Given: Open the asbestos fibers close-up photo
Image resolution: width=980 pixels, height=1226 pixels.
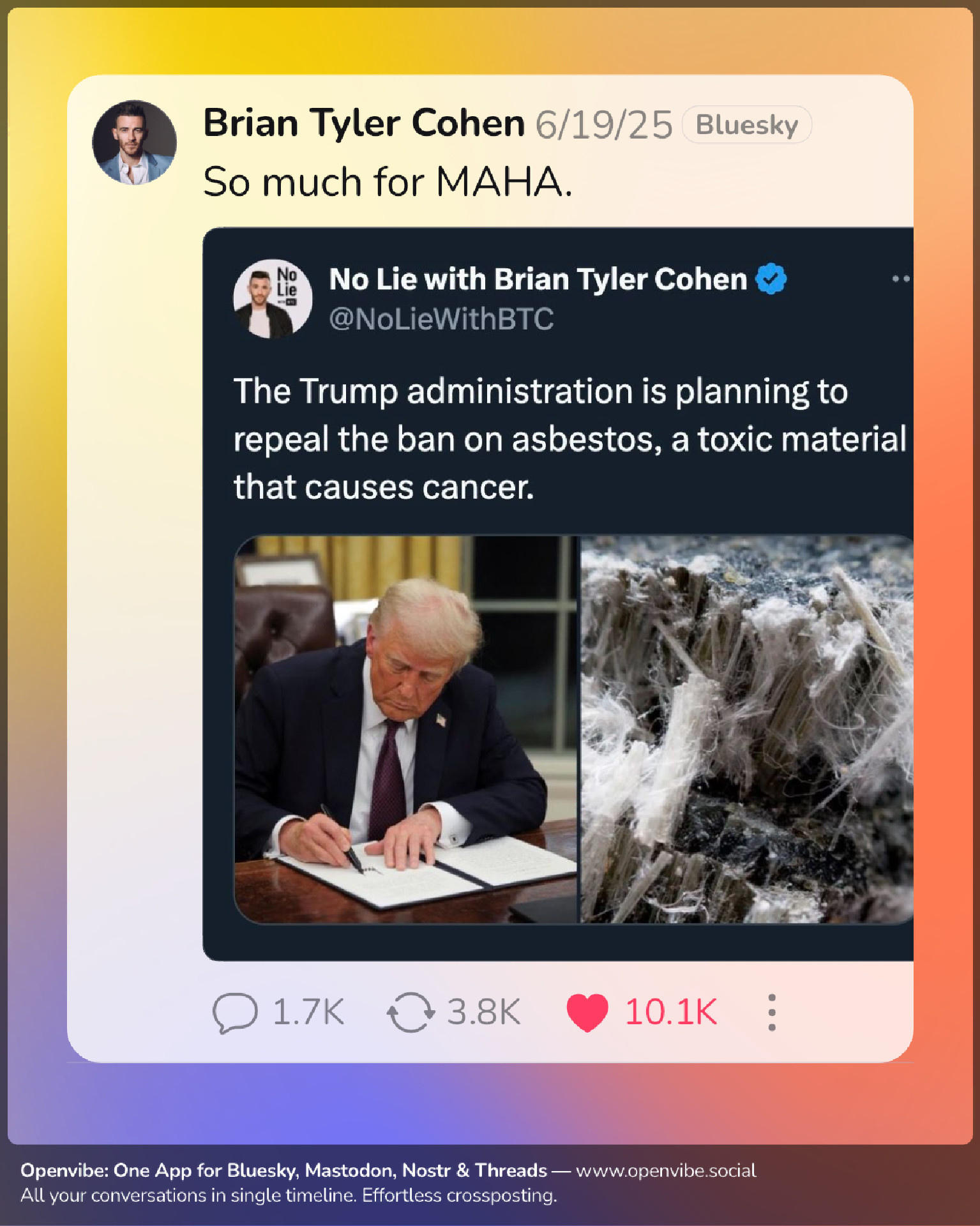Looking at the screenshot, I should click(746, 729).
